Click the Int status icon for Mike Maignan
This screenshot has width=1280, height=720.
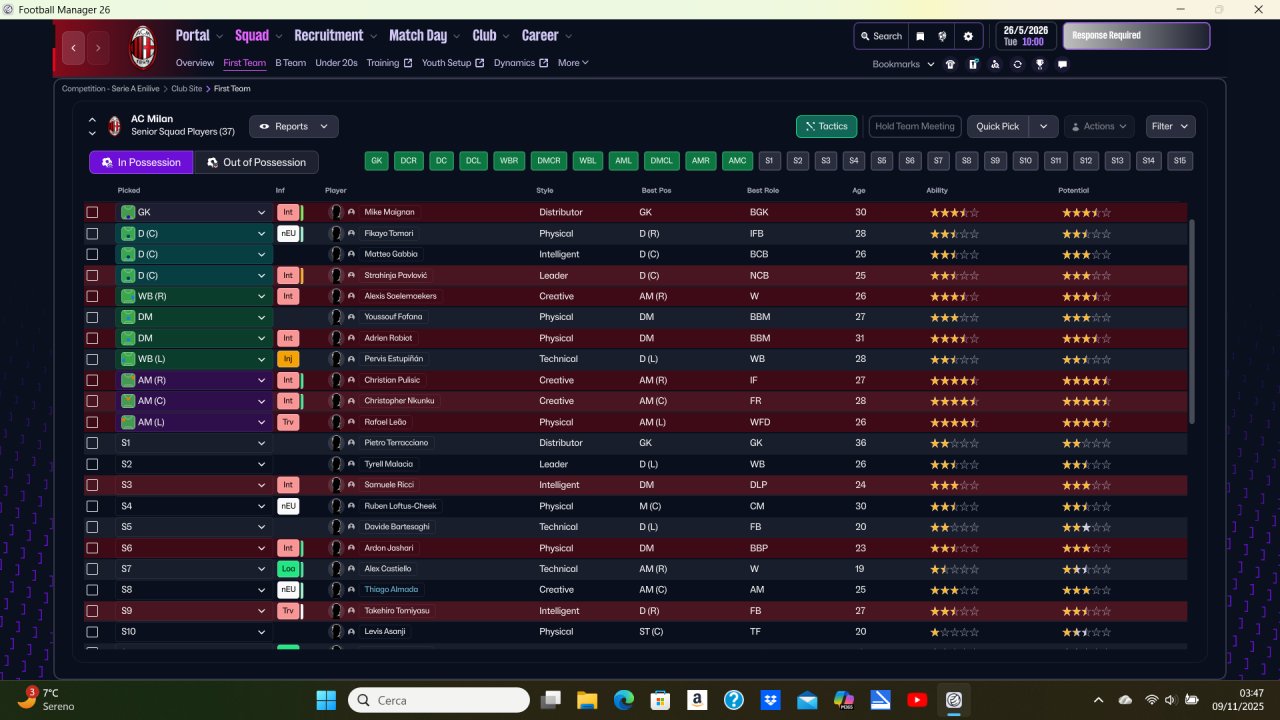tap(288, 212)
